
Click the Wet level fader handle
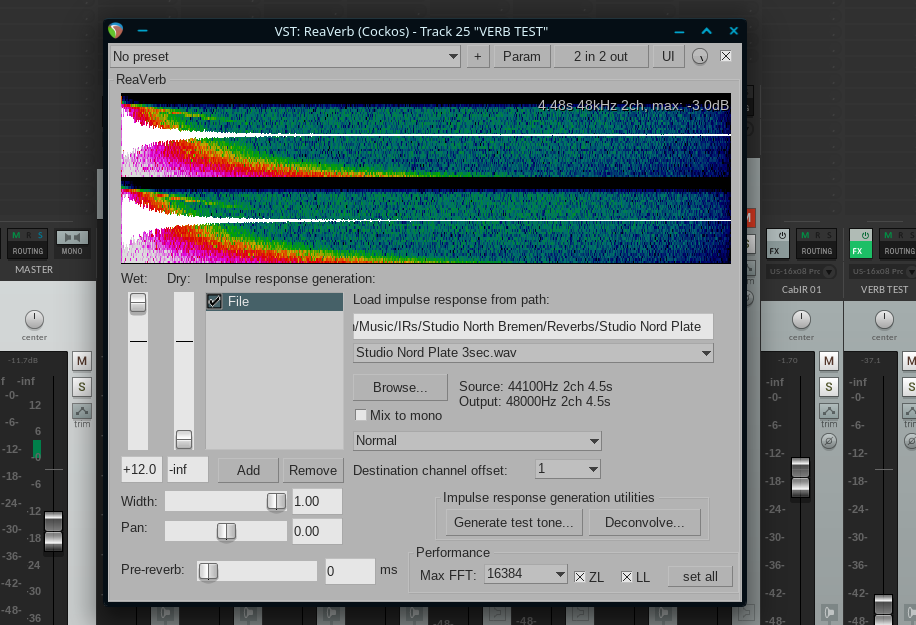(x=138, y=303)
